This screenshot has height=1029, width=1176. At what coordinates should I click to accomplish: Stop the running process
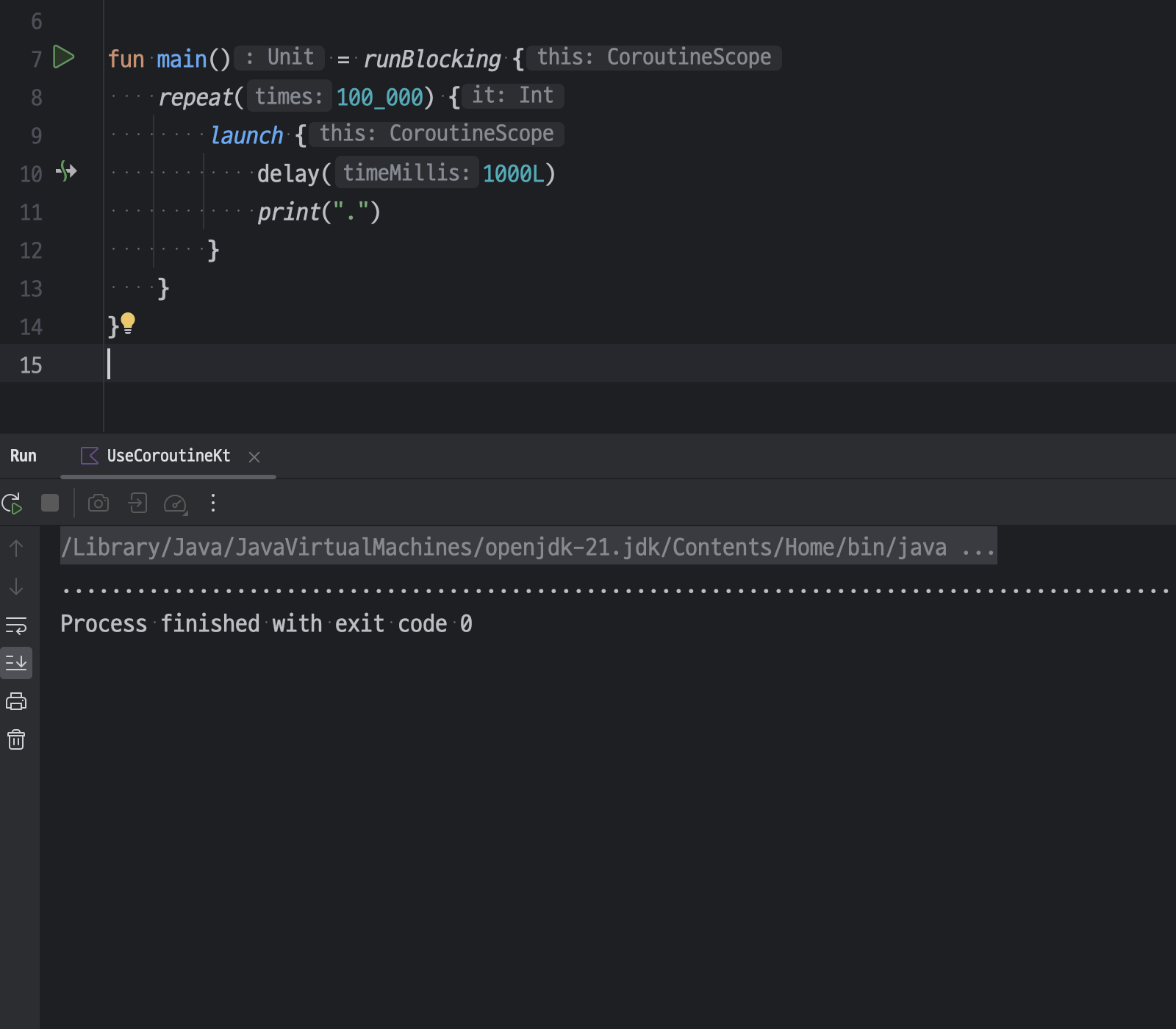point(50,503)
